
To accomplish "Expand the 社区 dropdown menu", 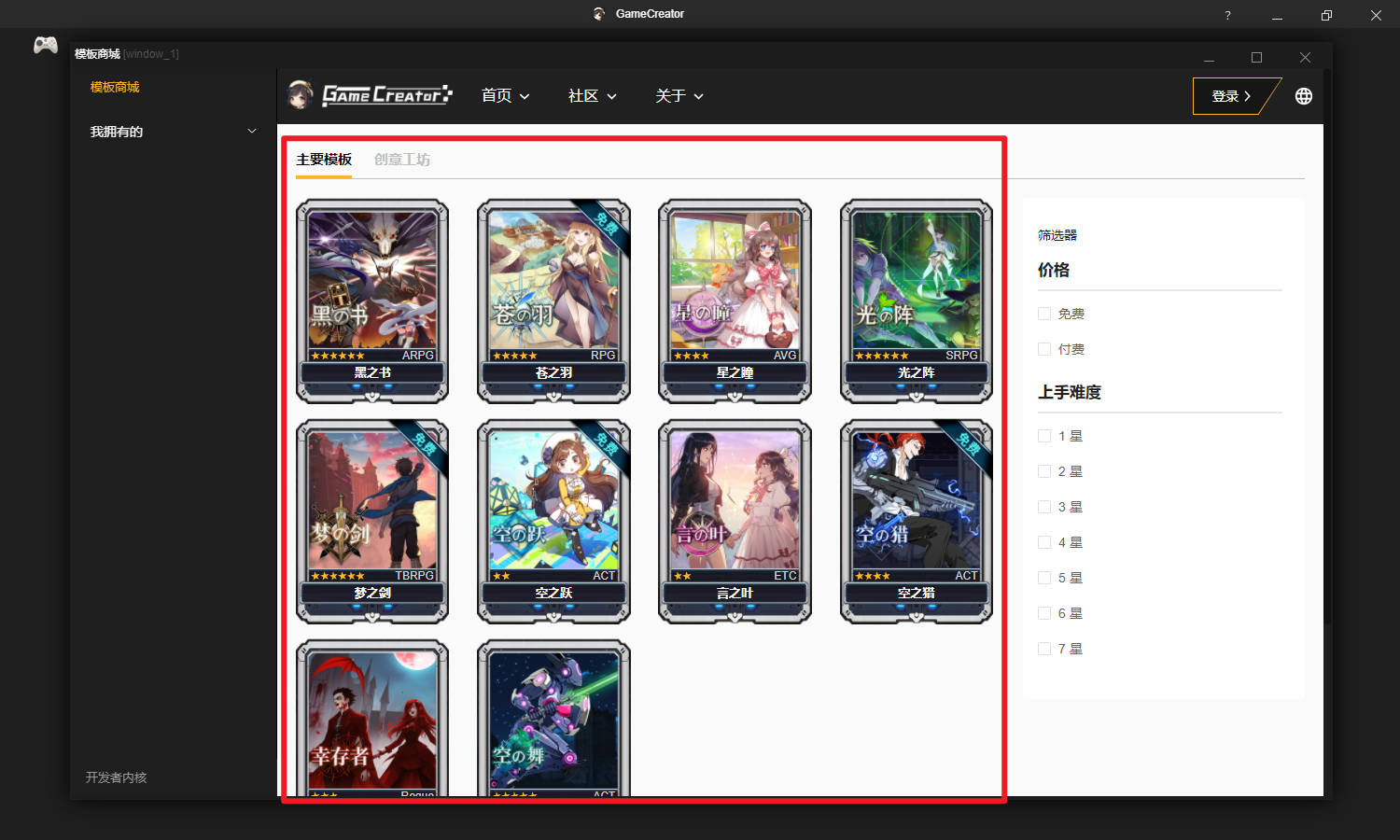I will point(593,95).
